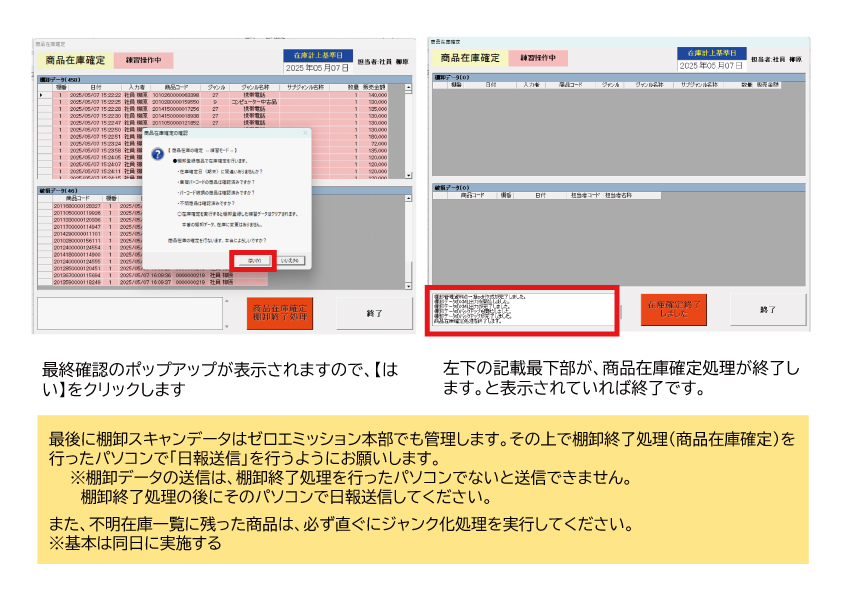This screenshot has width=842, height=595.
Task: Click scroll-down arrow of left lower table
Action: pyautogui.click(x=410, y=285)
